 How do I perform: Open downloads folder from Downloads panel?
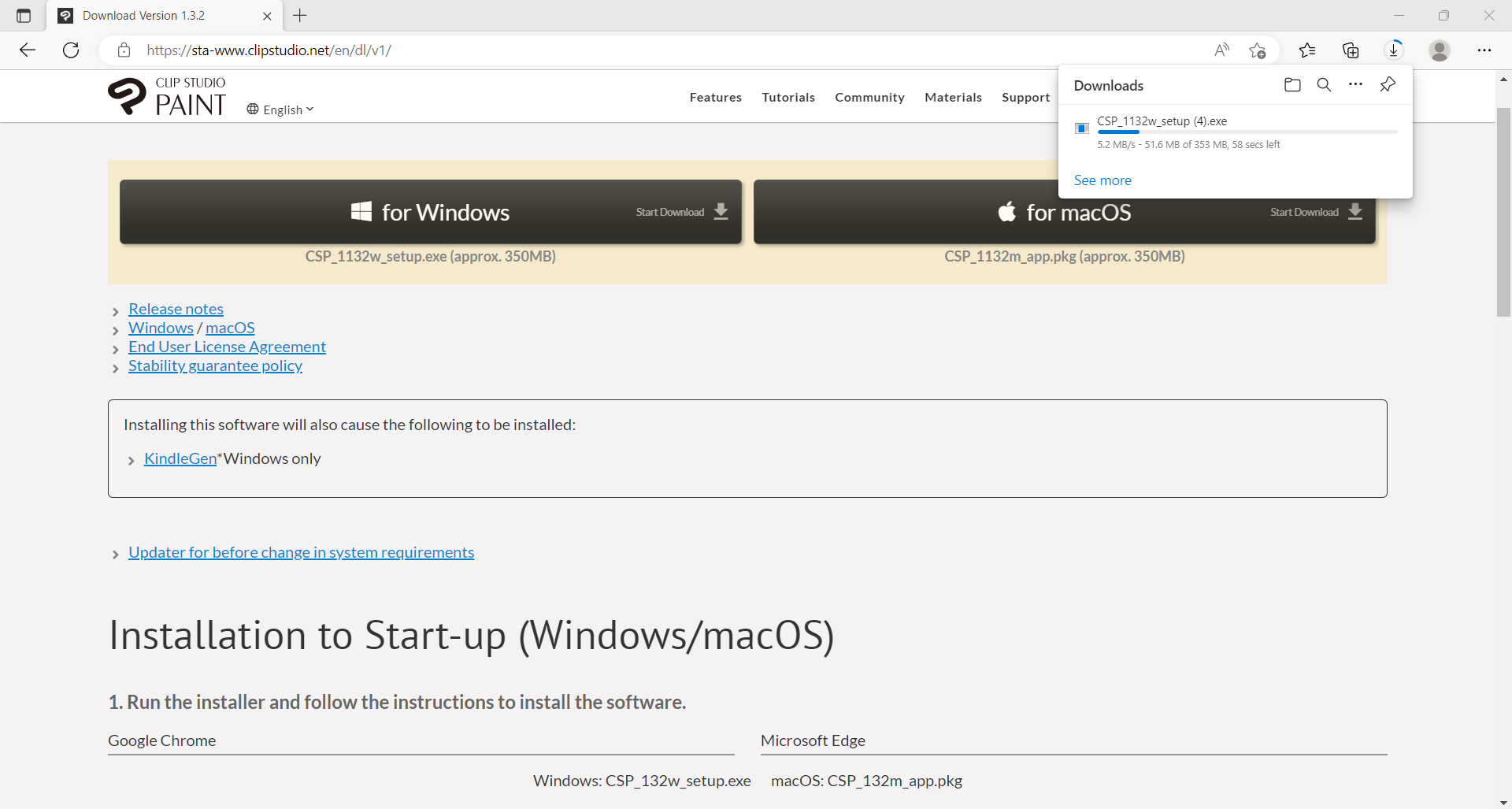pyautogui.click(x=1292, y=85)
